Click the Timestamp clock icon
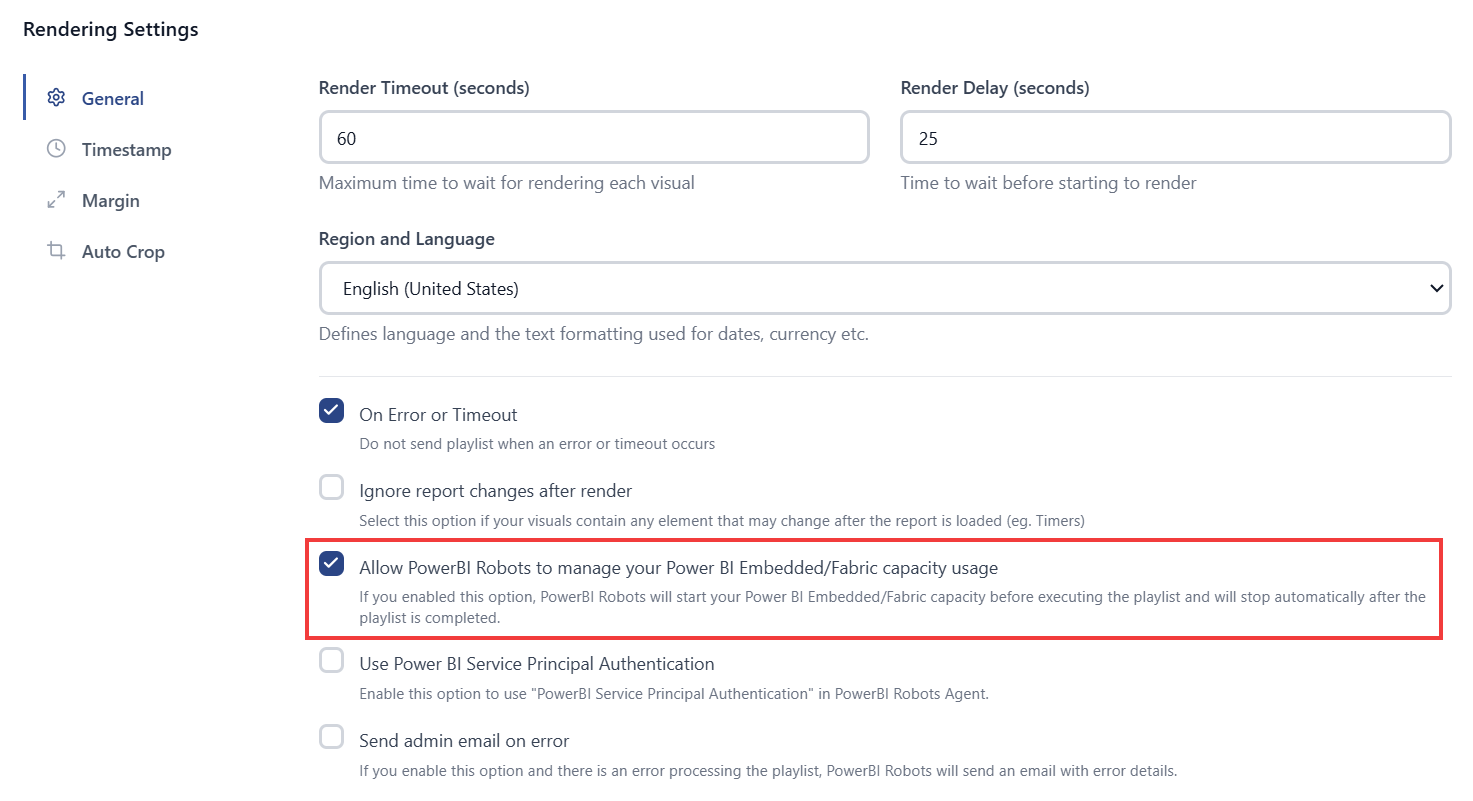The width and height of the screenshot is (1473, 801). tap(56, 149)
